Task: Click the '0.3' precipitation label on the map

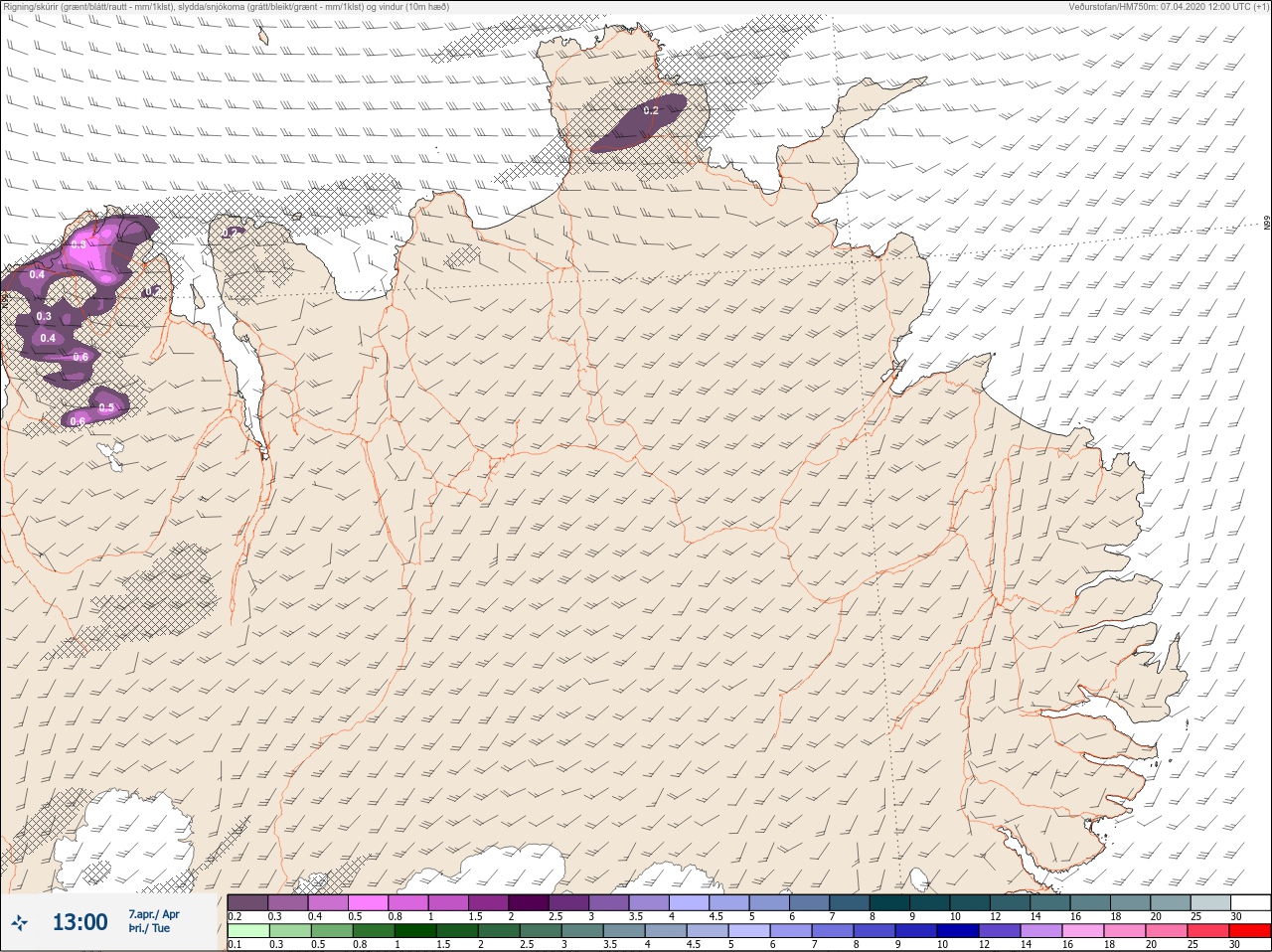Action: point(44,316)
